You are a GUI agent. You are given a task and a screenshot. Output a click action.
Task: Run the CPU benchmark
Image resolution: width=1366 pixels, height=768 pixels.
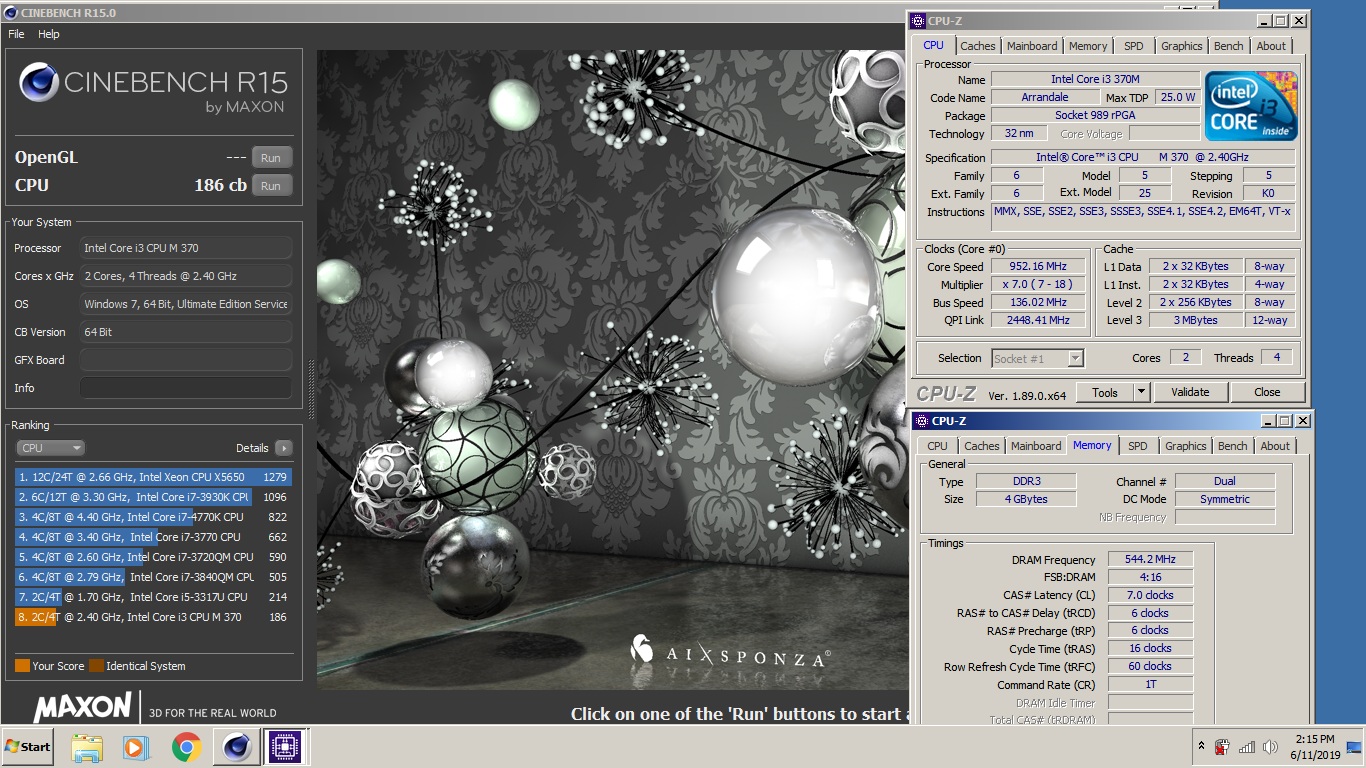tap(271, 185)
